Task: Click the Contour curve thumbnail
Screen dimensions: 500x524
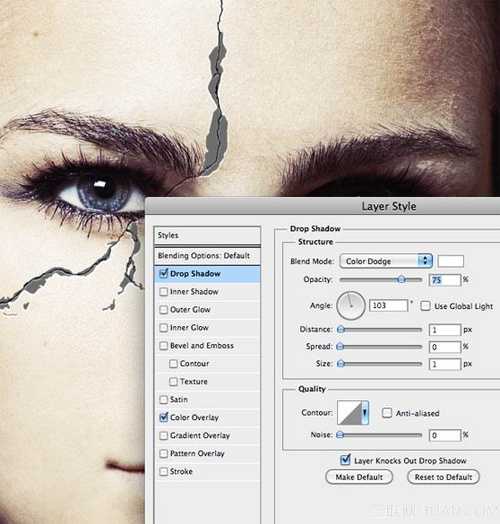Action: tap(350, 413)
